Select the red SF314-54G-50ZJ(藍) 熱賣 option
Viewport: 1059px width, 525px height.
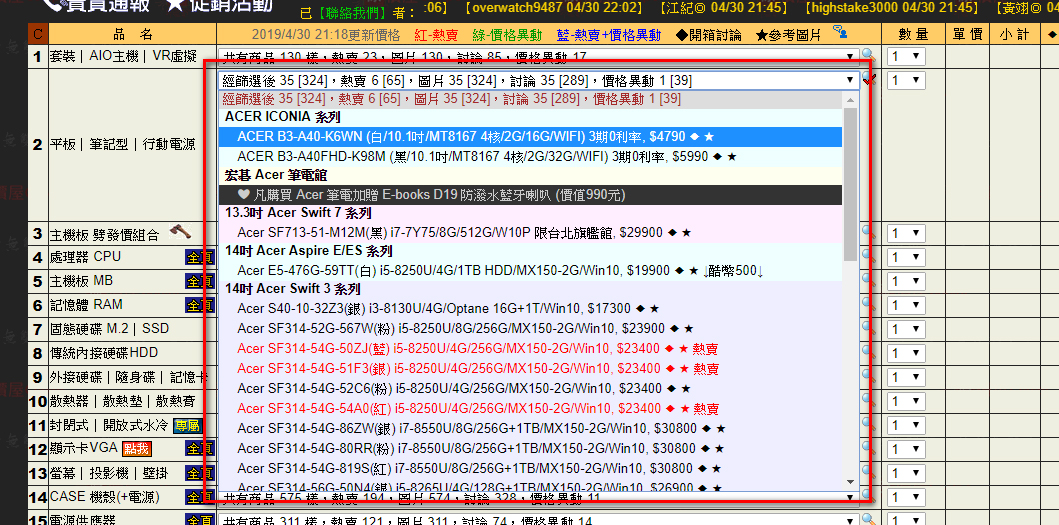(x=530, y=349)
